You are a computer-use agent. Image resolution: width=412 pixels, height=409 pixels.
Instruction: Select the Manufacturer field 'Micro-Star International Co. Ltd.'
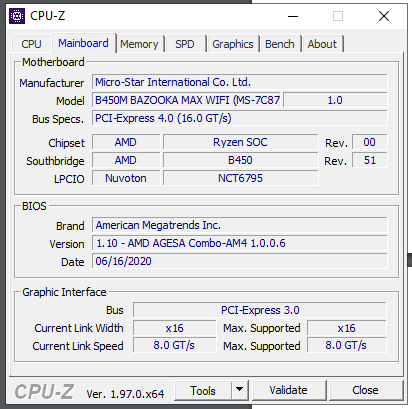(240, 82)
